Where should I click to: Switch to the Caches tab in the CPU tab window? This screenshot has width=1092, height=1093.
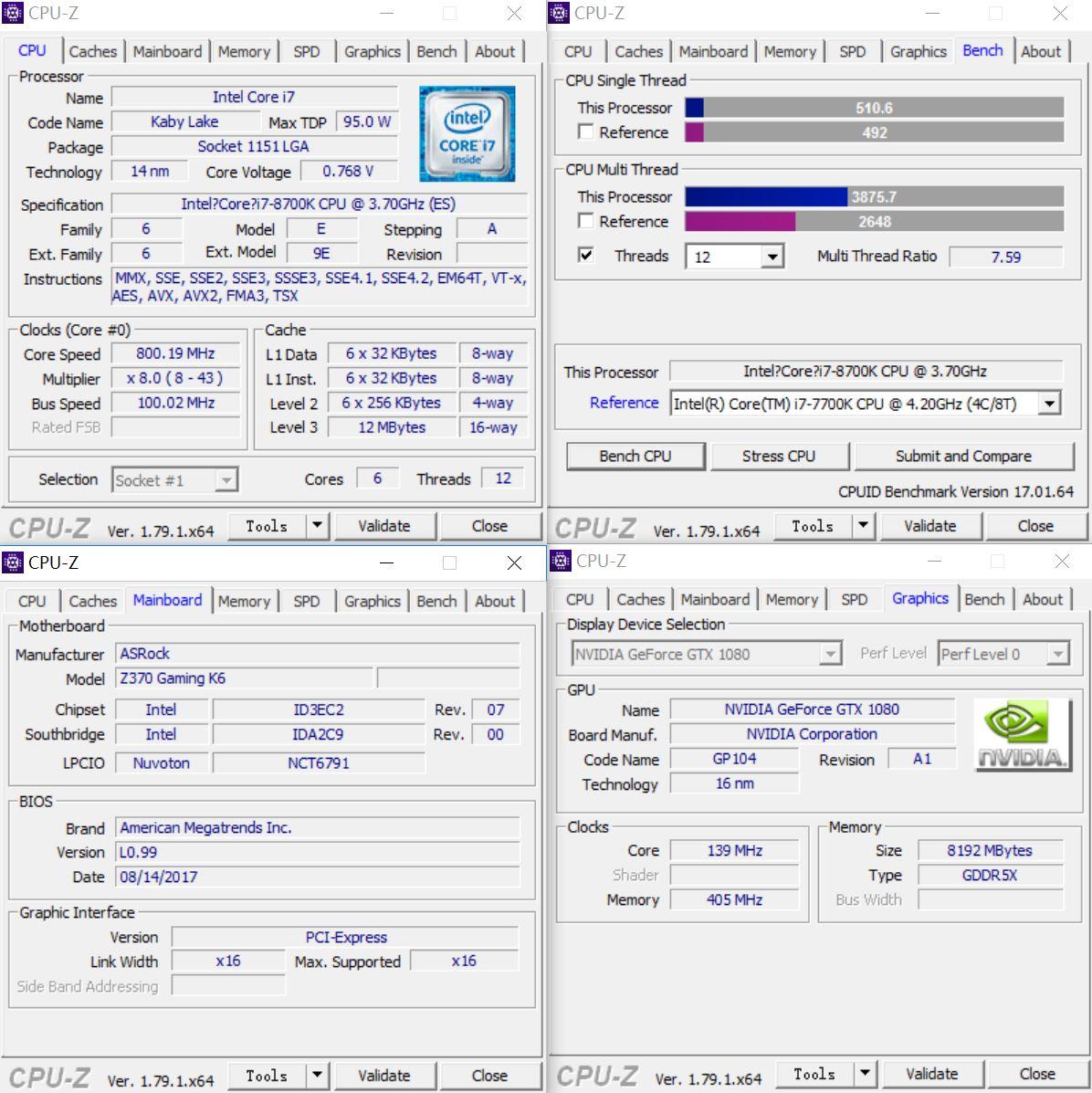pos(93,51)
